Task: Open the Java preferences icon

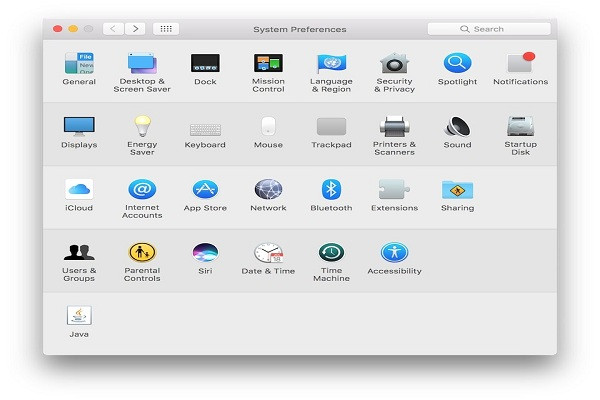Action: pos(79,315)
